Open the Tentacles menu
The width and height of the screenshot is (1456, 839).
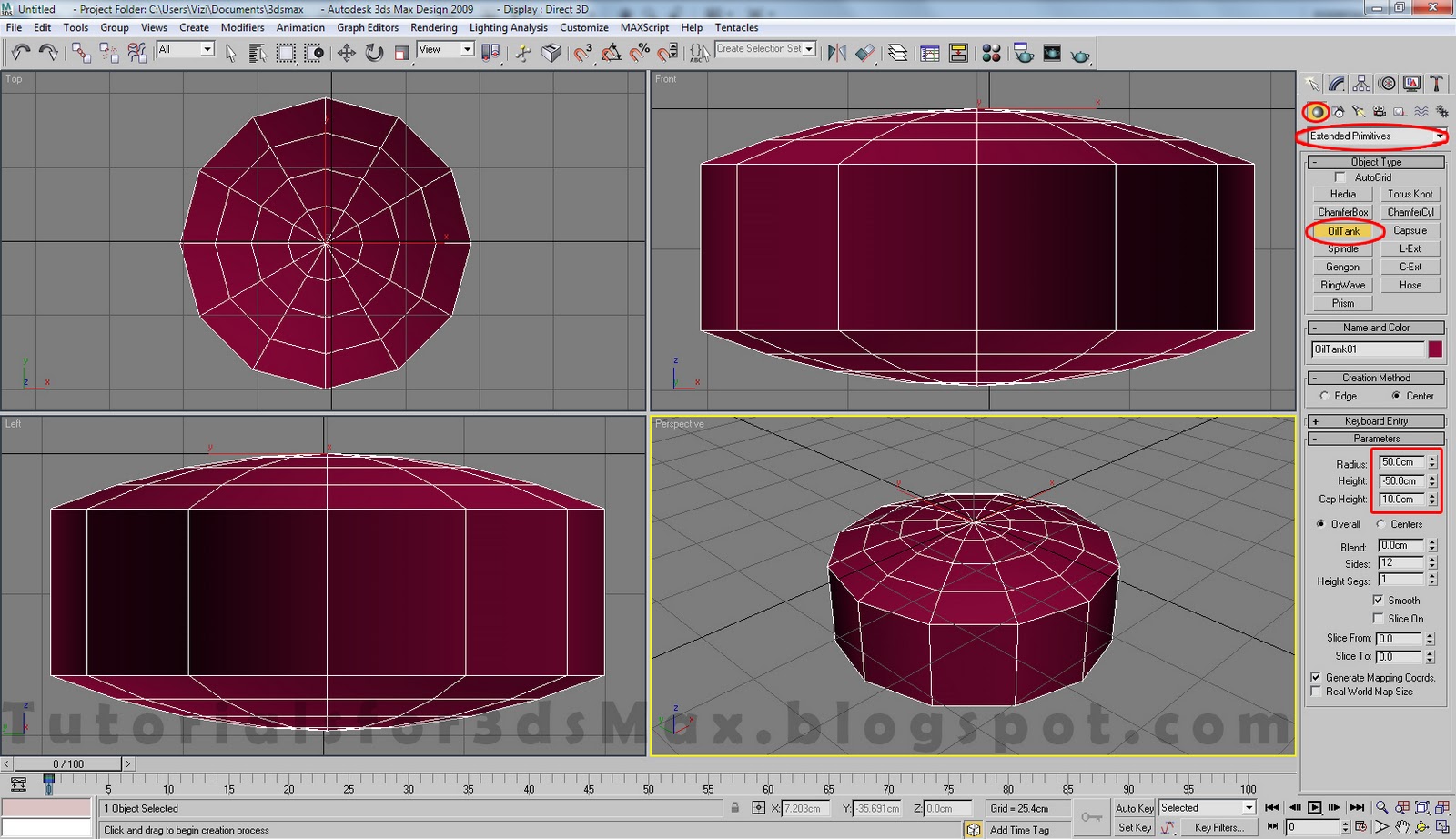(x=737, y=27)
